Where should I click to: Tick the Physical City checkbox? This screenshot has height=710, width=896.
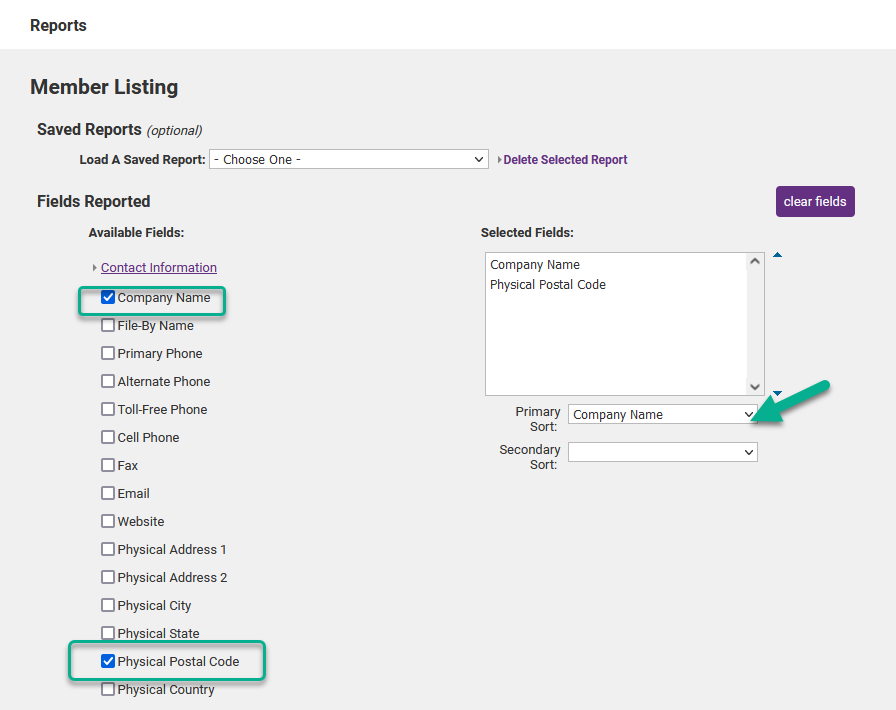tap(108, 605)
